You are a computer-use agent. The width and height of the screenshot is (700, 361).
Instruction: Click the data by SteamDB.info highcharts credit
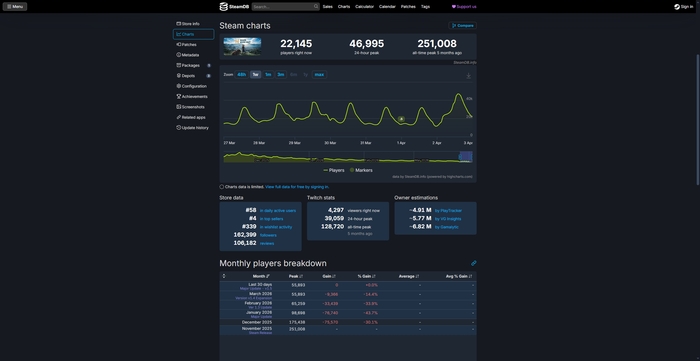point(432,177)
